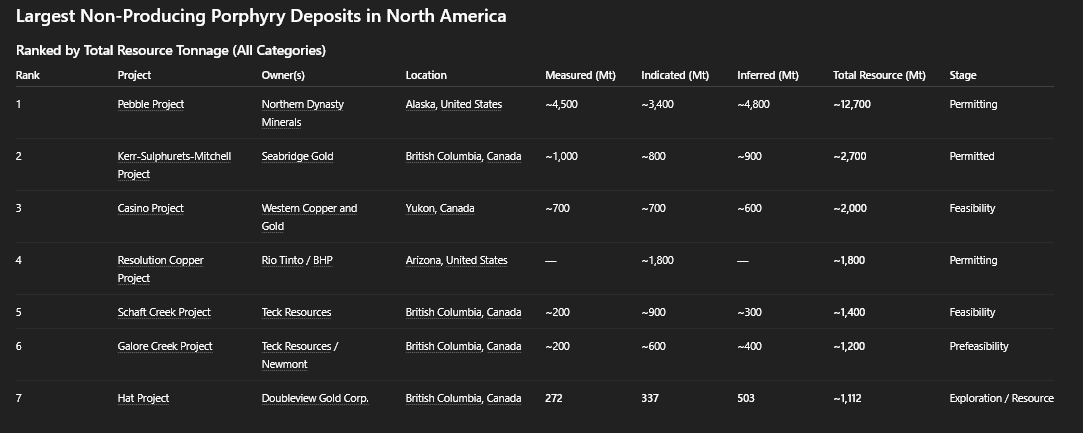Open the Hat Project link

(x=143, y=398)
